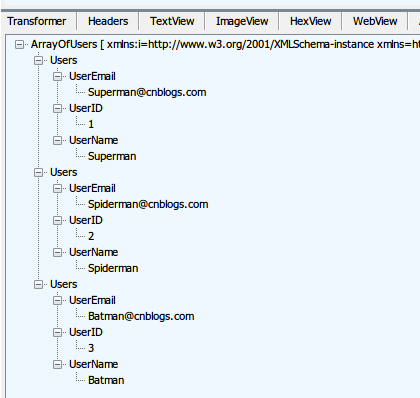
Task: Select the Users label above Batman entries
Action: pyautogui.click(x=64, y=284)
